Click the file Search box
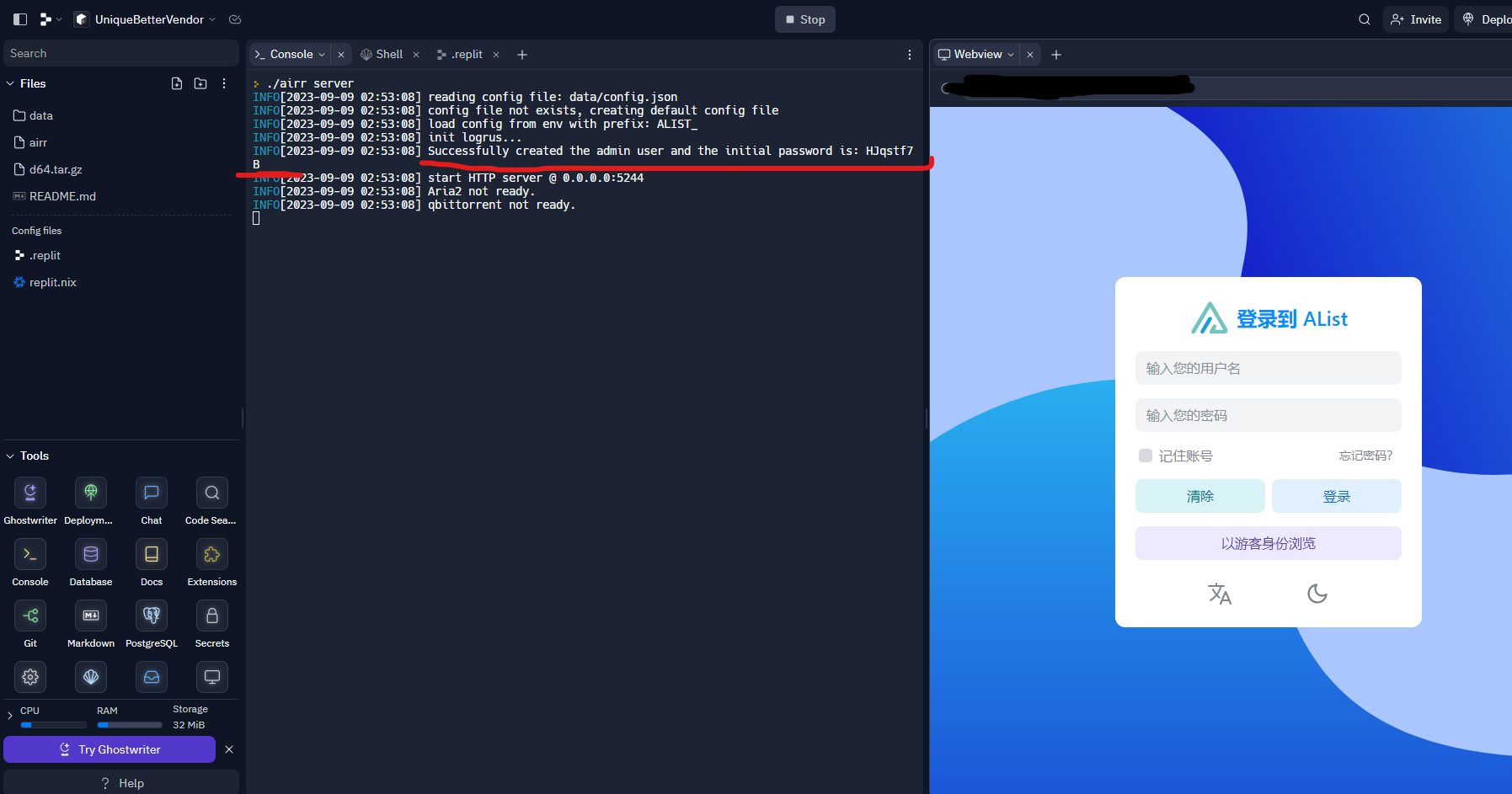 pyautogui.click(x=121, y=53)
